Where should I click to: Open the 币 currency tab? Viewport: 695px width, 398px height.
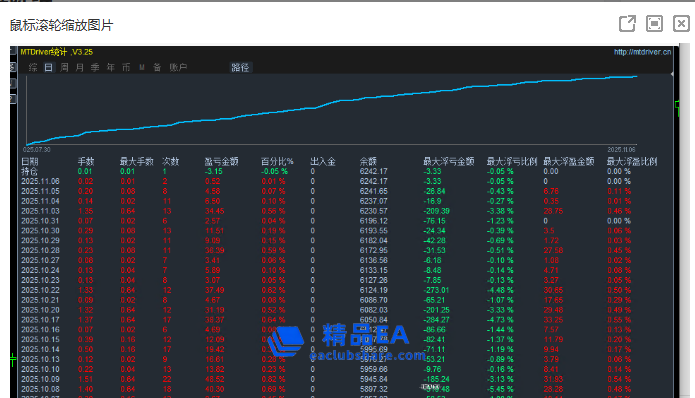(126, 67)
